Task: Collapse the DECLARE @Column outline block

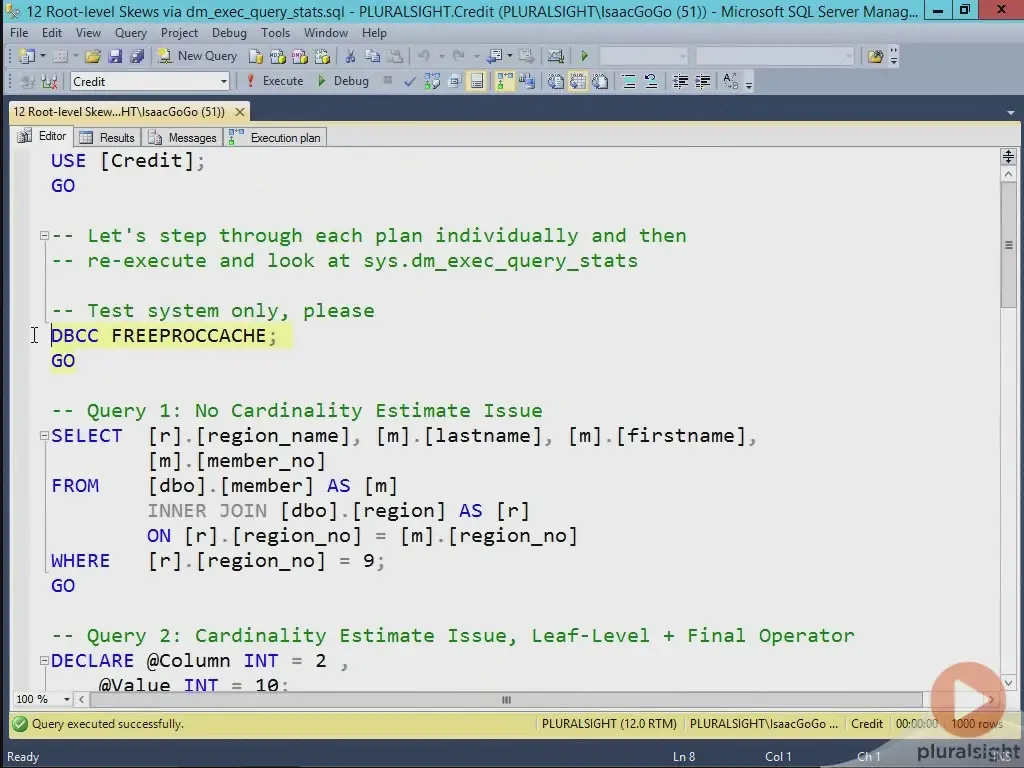Action: (x=44, y=661)
